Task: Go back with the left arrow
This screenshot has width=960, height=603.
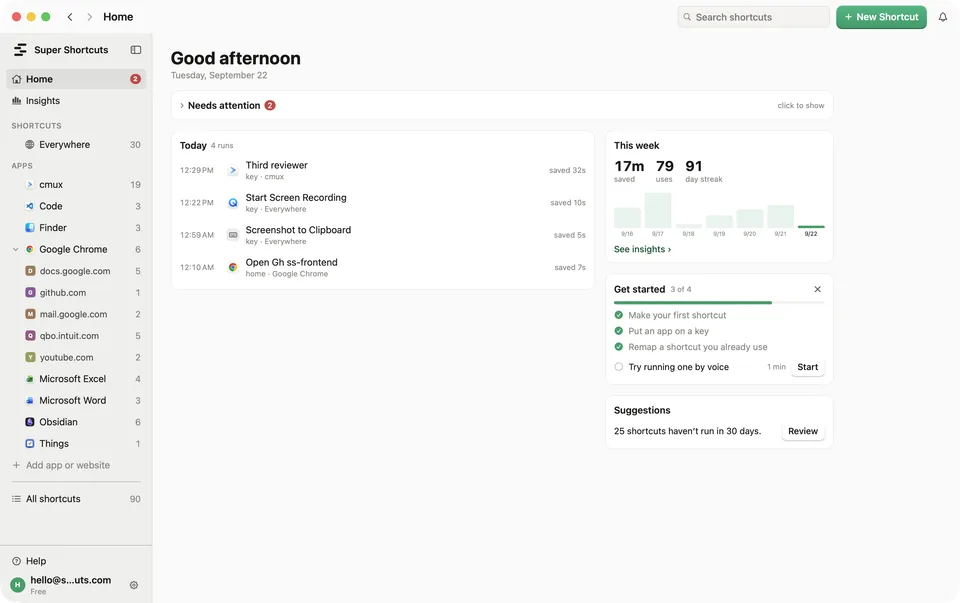Action: coord(70,17)
